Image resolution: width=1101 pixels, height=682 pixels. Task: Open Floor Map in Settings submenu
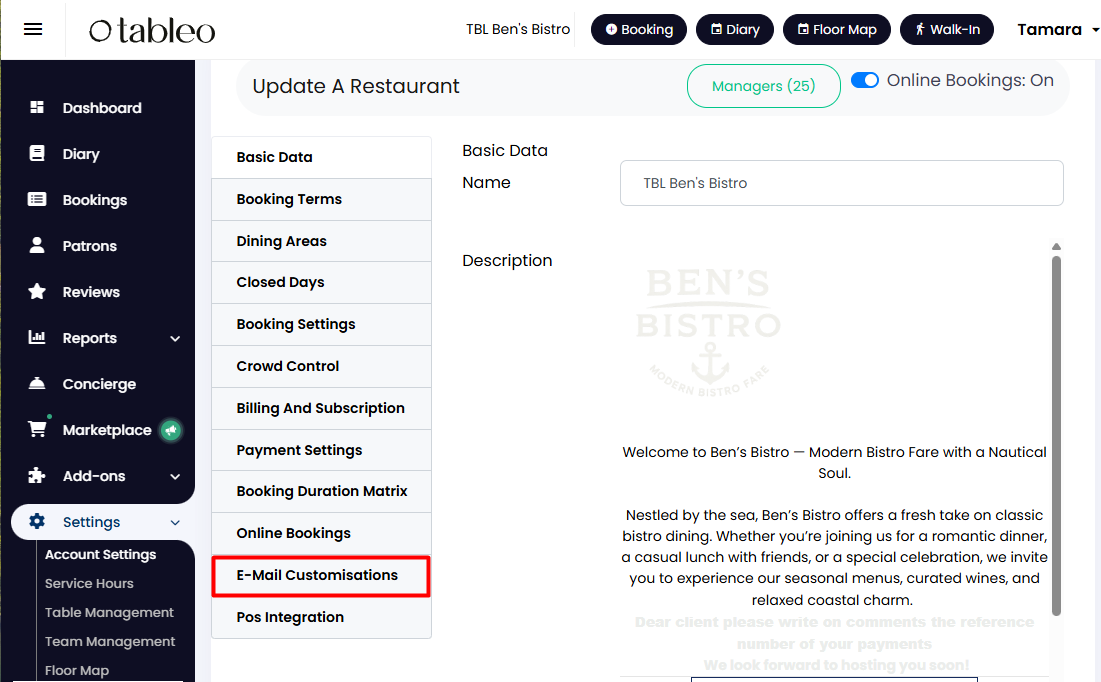77,671
